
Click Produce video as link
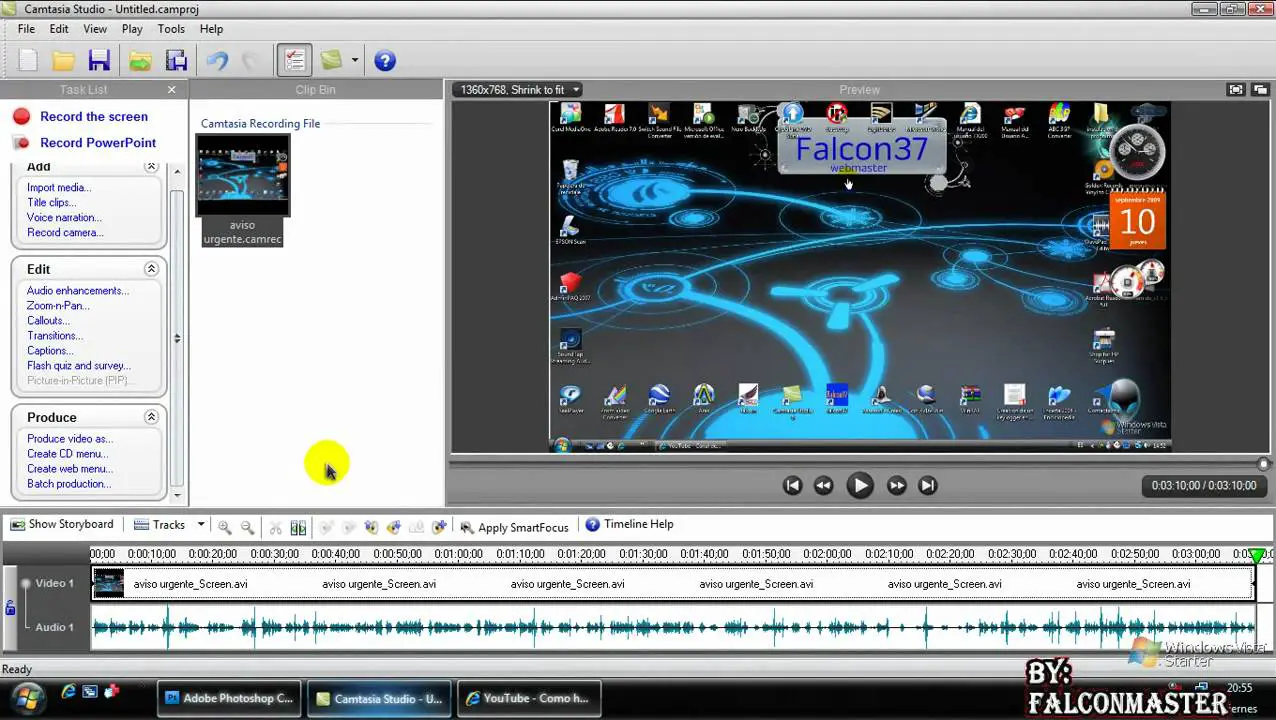(x=70, y=439)
